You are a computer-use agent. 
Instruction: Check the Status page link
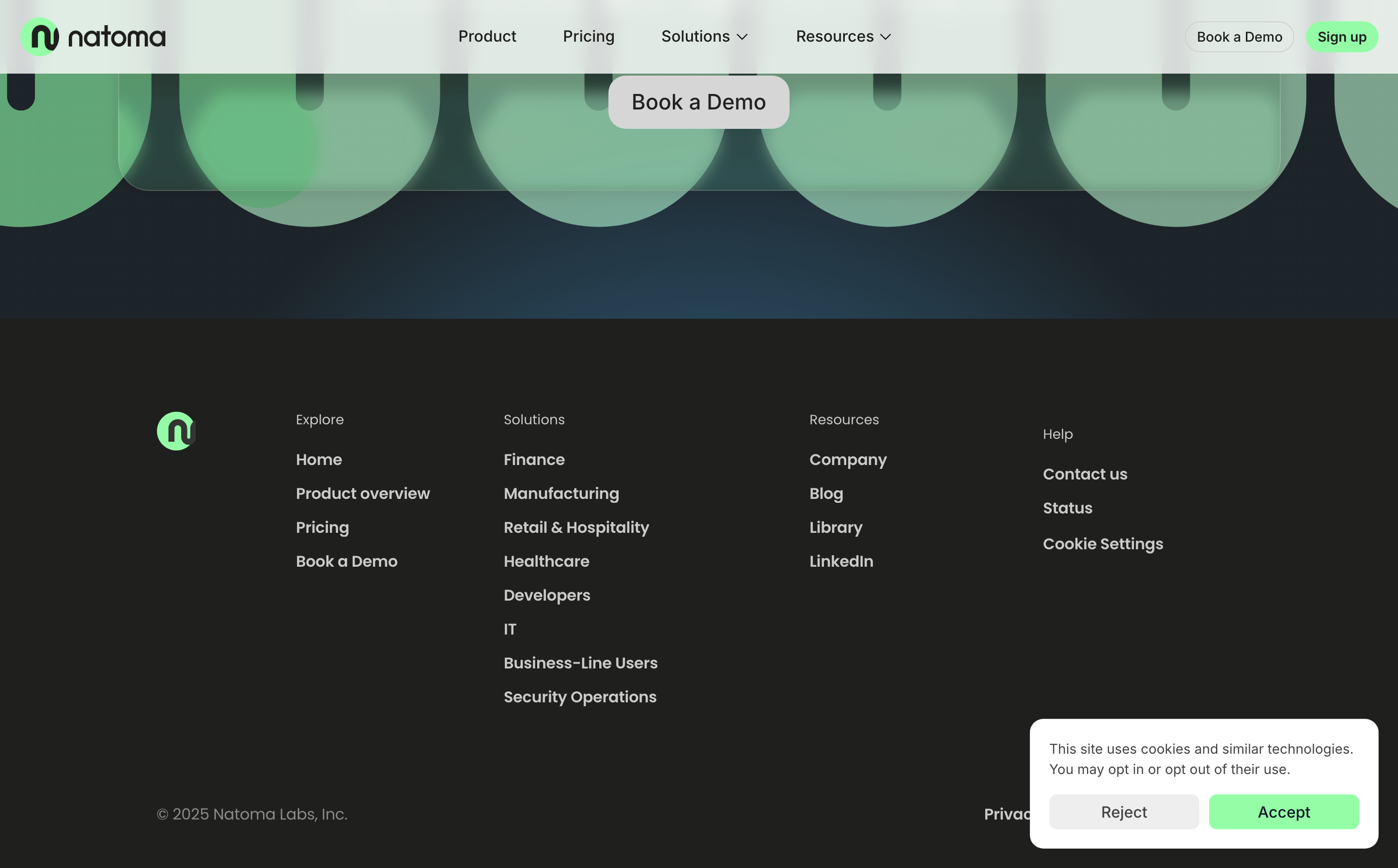pos(1067,508)
